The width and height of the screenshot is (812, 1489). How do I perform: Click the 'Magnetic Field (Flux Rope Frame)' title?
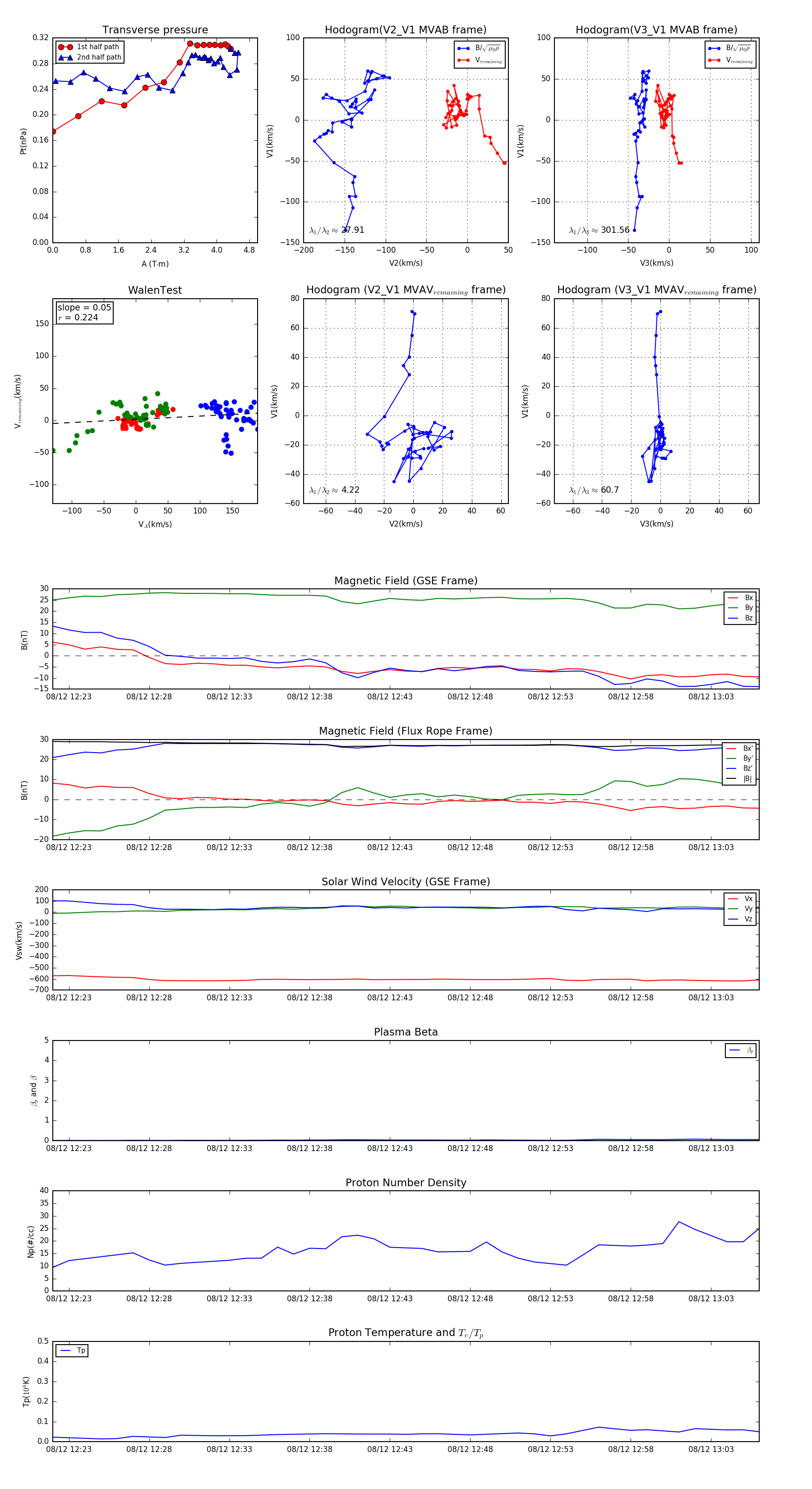pyautogui.click(x=406, y=731)
